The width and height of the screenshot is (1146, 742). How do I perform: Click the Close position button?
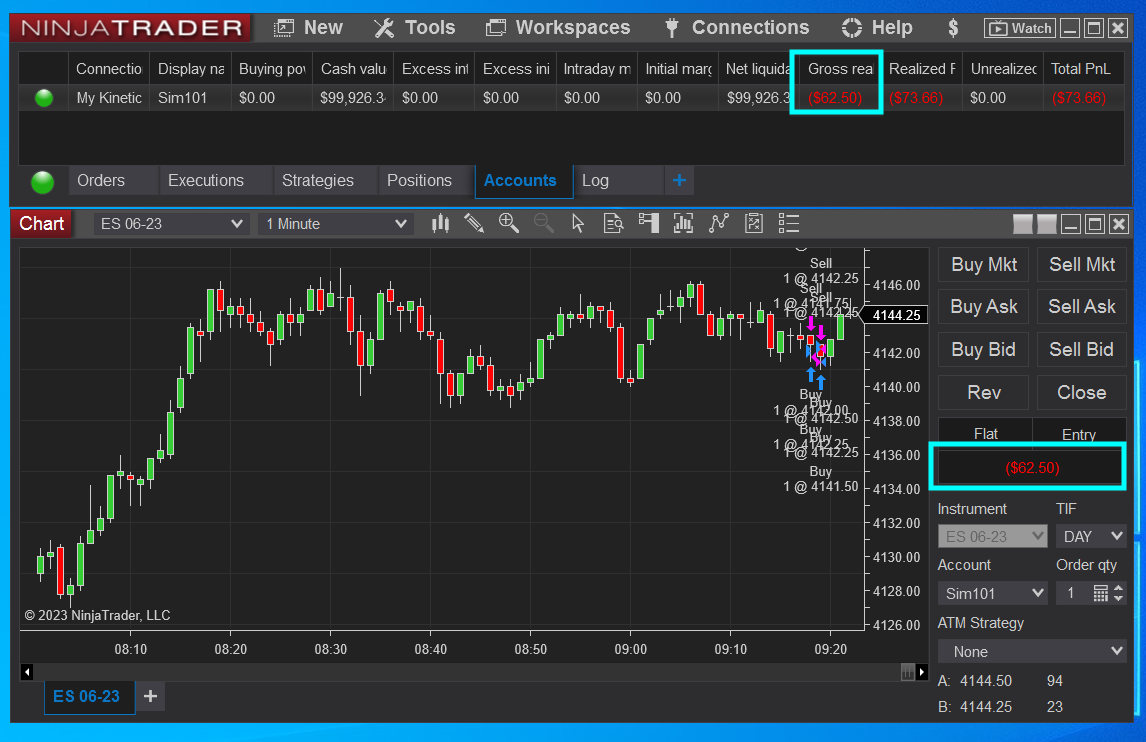coord(1082,393)
